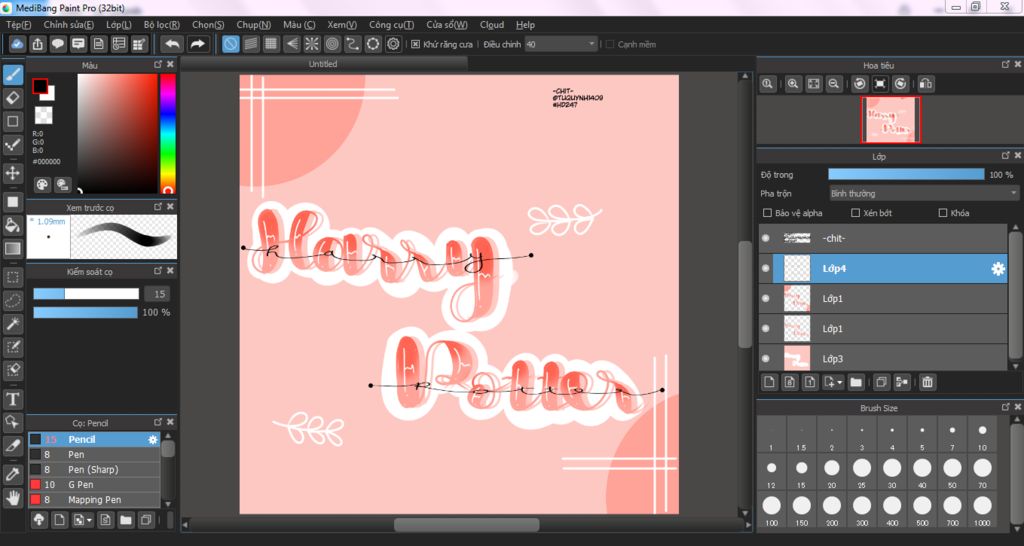Viewport: 1024px width, 546px height.
Task: Hide the -chit- layer
Action: pos(766,238)
